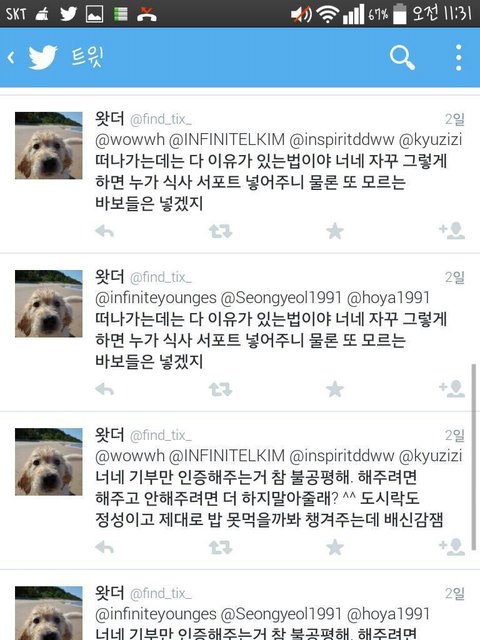Favorite the second tweet with star

pos(335,389)
